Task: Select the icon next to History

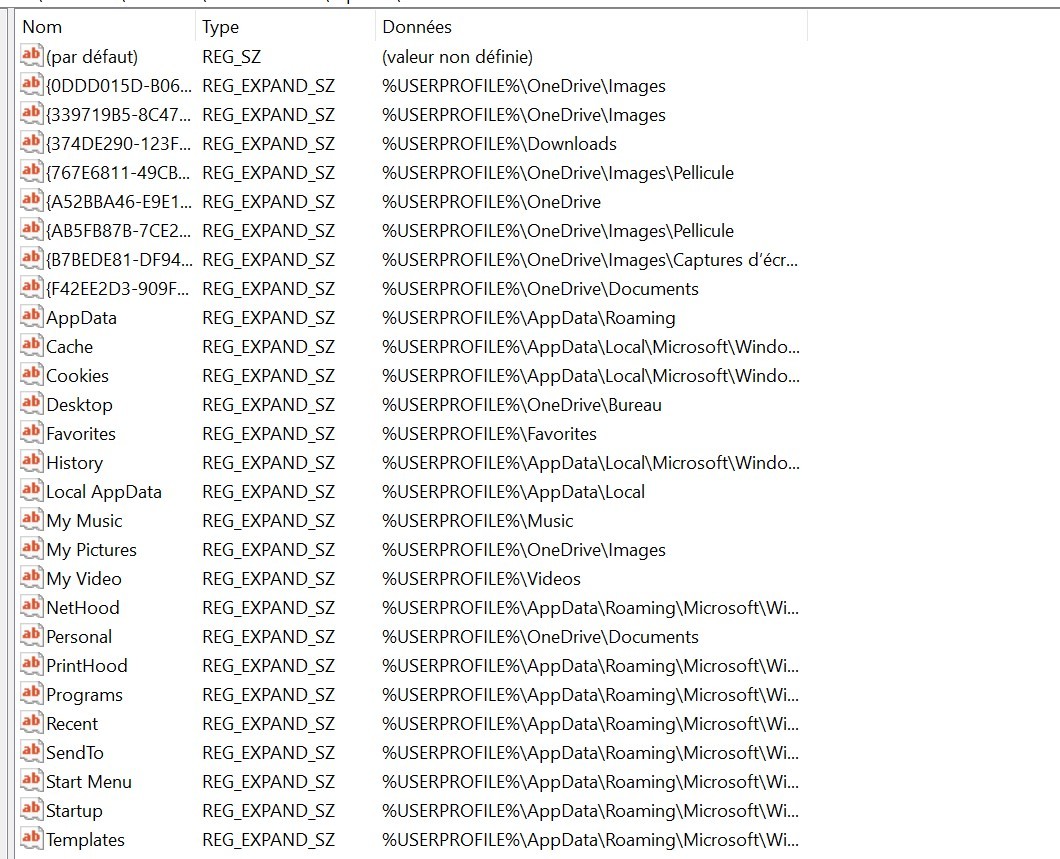Action: click(32, 462)
